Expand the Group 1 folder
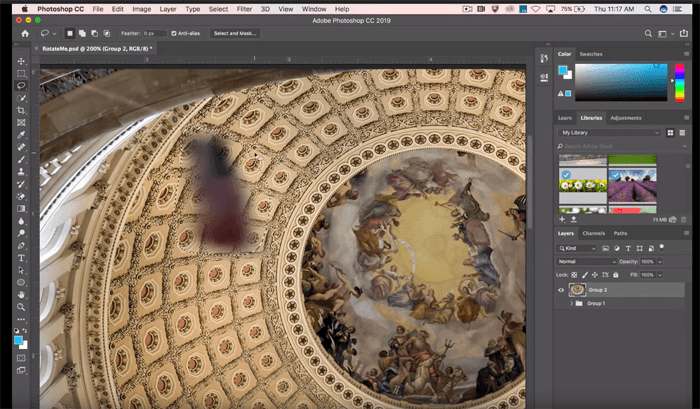The height and width of the screenshot is (409, 700). 571,304
